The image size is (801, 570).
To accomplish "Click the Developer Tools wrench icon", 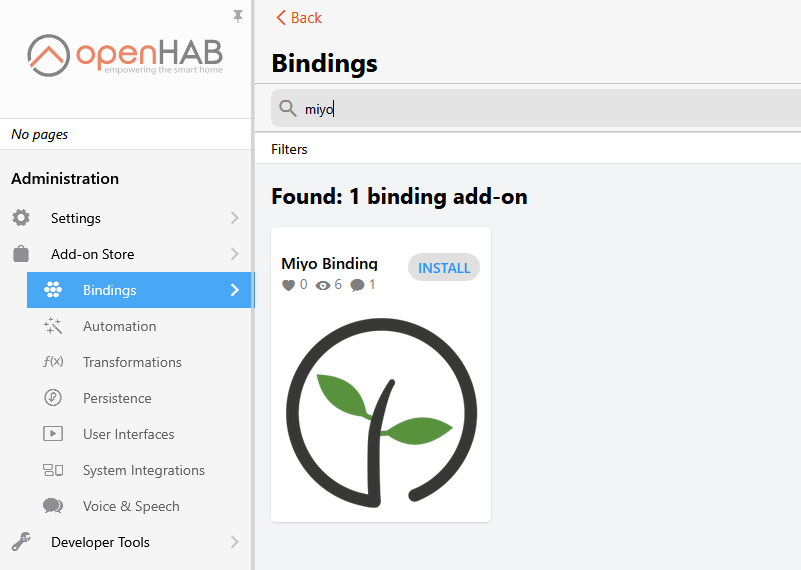I will (21, 542).
